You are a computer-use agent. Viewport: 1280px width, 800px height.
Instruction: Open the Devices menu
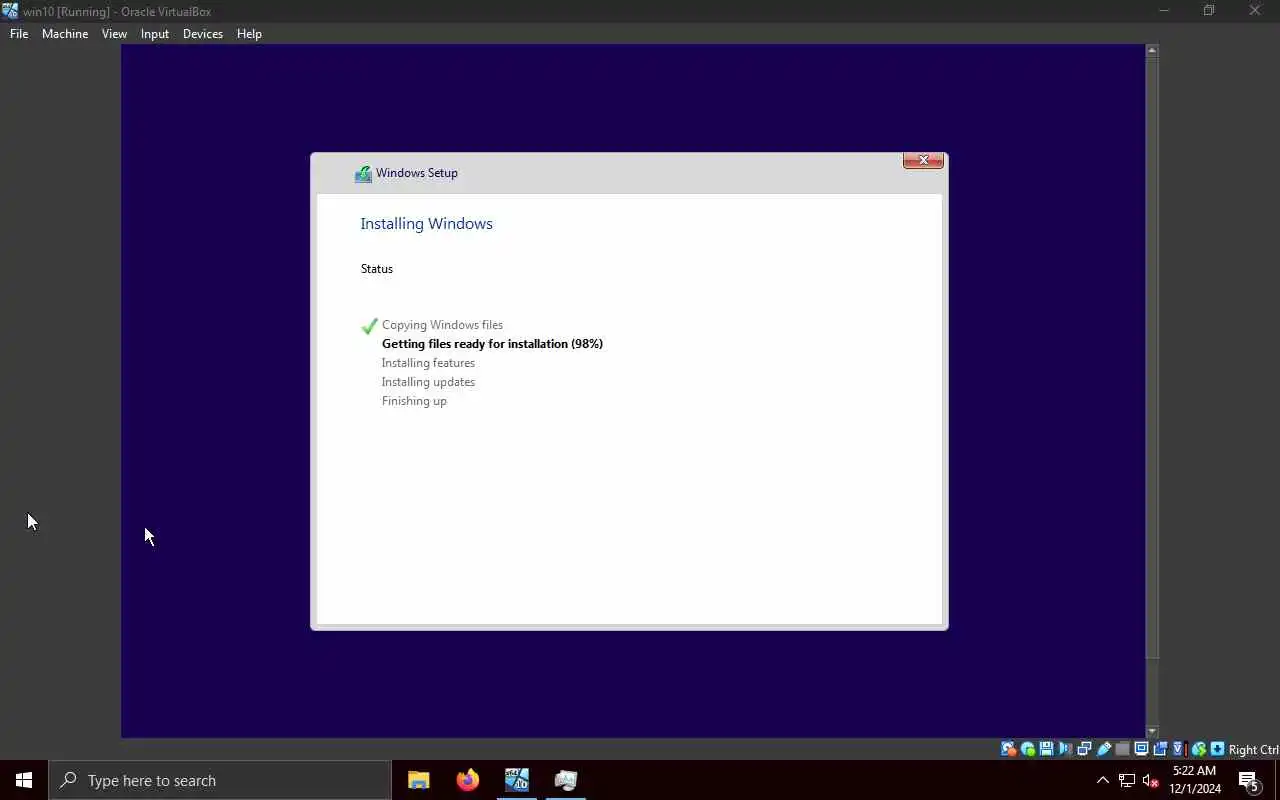pyautogui.click(x=203, y=34)
